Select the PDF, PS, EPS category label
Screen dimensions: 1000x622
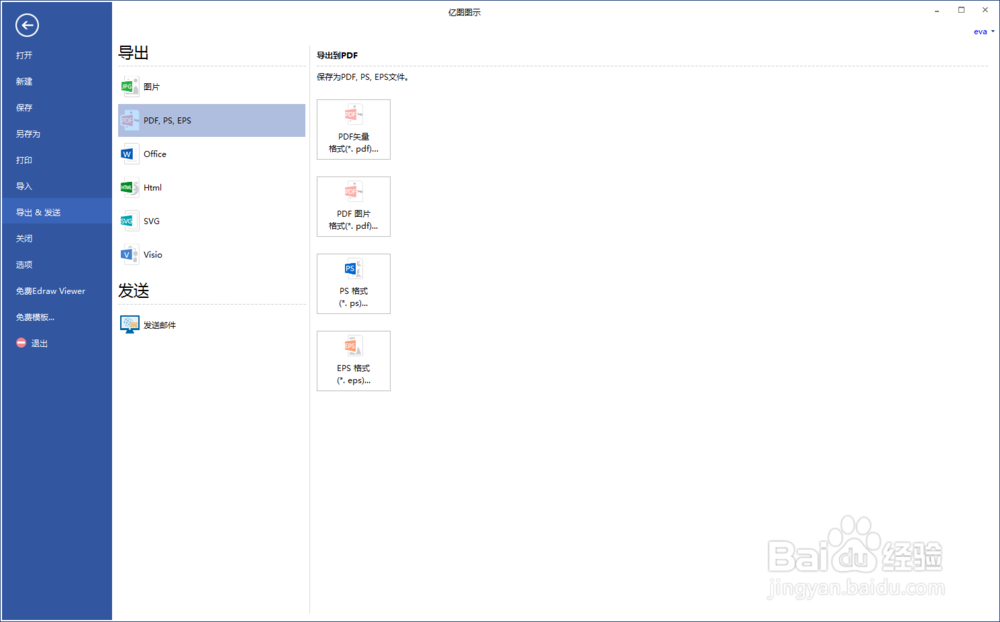tap(167, 121)
